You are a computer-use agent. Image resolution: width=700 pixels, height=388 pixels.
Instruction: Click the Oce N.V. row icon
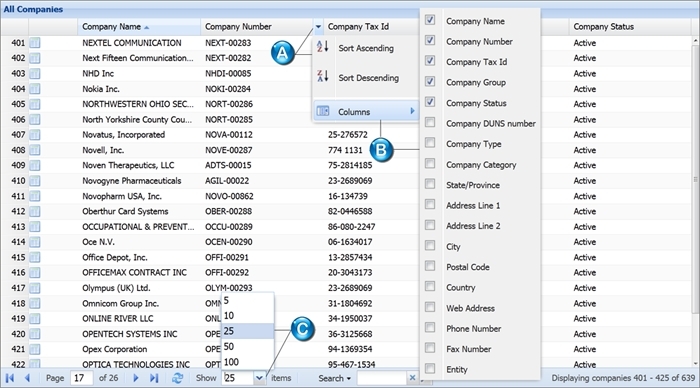[35, 242]
